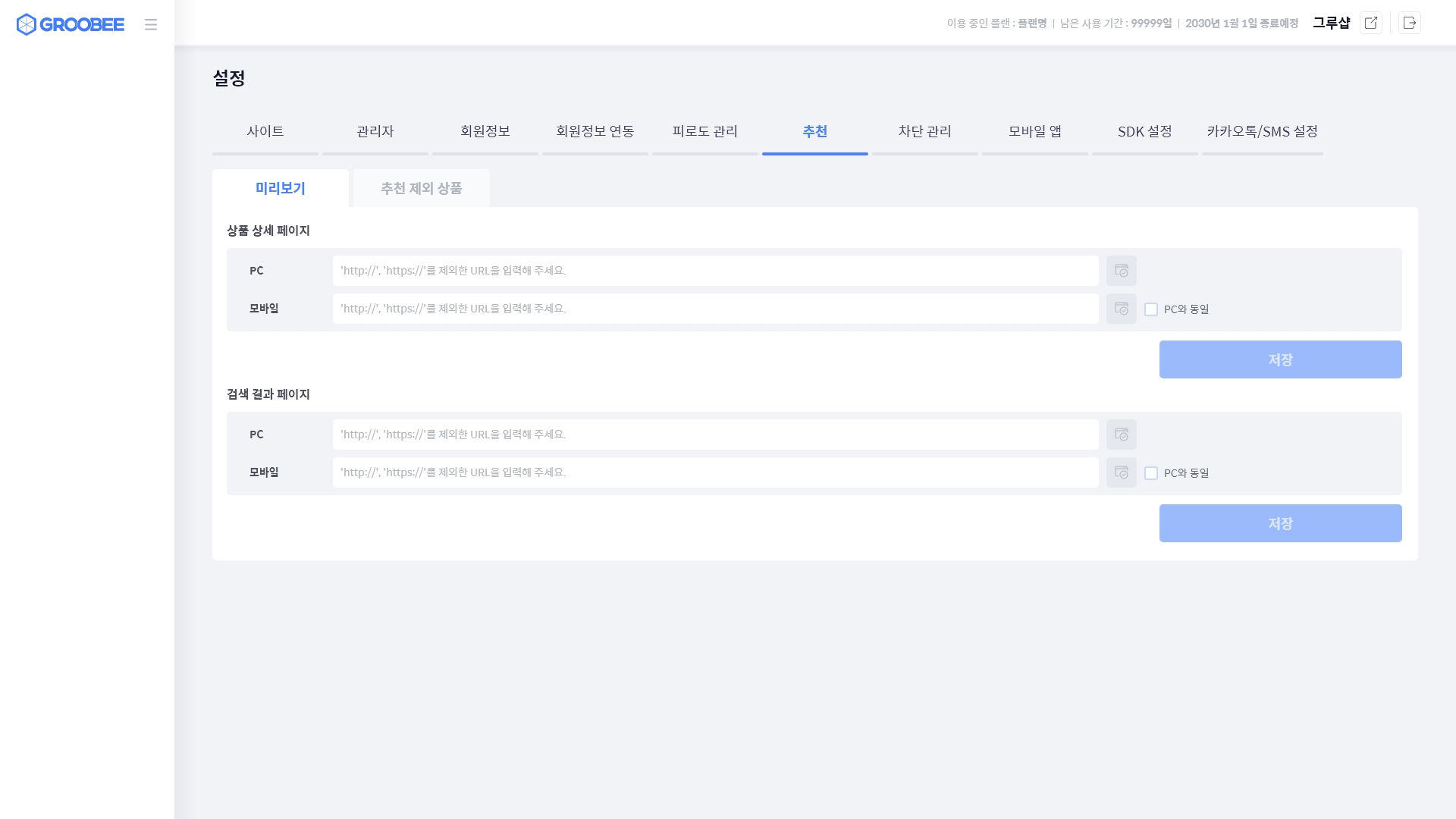Image resolution: width=1456 pixels, height=819 pixels.
Task: Save the product detail page URLs
Action: pyautogui.click(x=1280, y=359)
